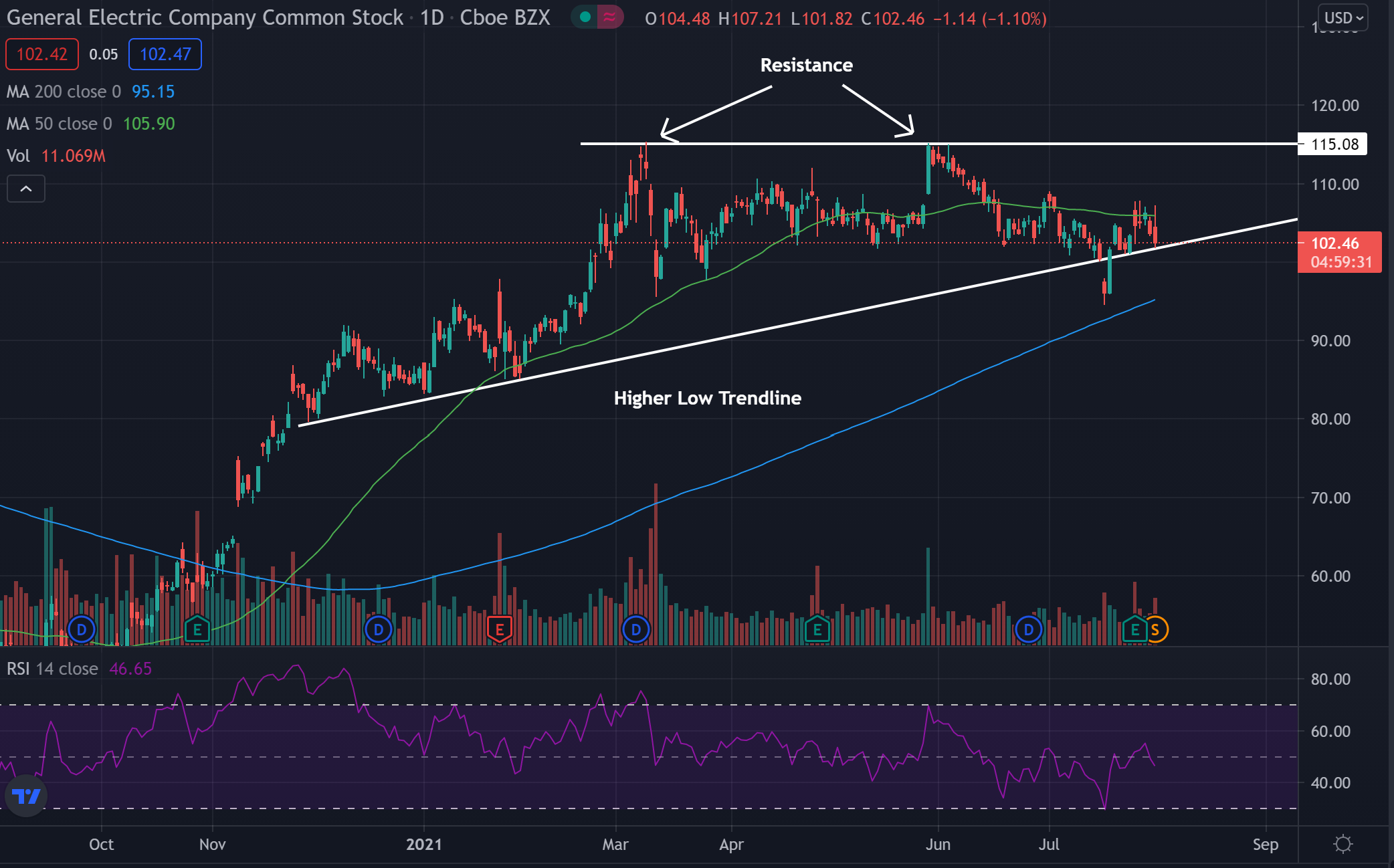Click the October dividend D marker
Image resolution: width=1394 pixels, height=868 pixels.
click(82, 629)
